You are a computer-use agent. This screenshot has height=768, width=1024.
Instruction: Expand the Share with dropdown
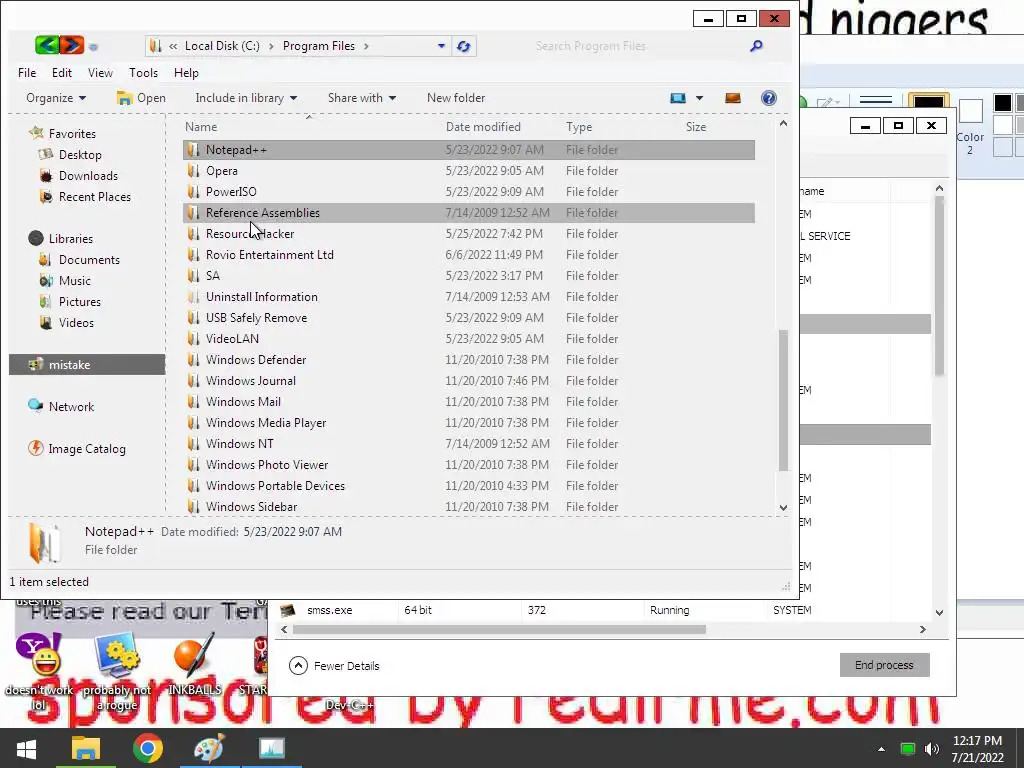coord(362,98)
